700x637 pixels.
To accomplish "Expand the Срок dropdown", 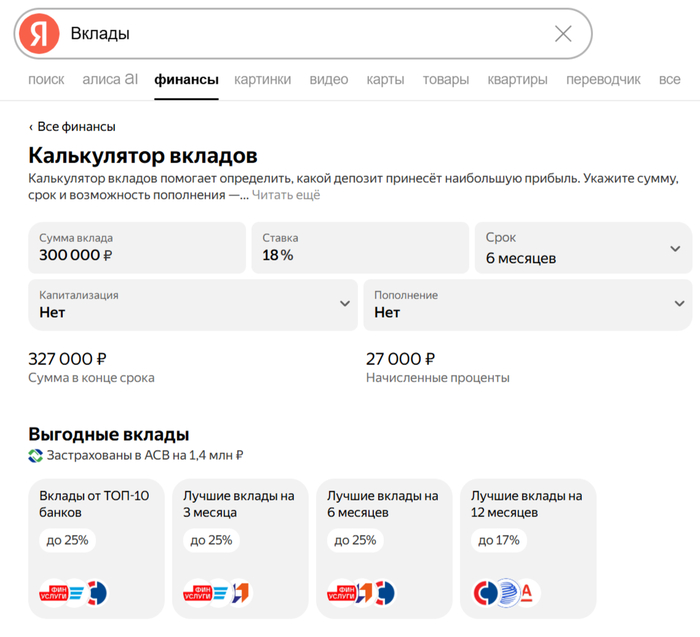I will pos(583,248).
